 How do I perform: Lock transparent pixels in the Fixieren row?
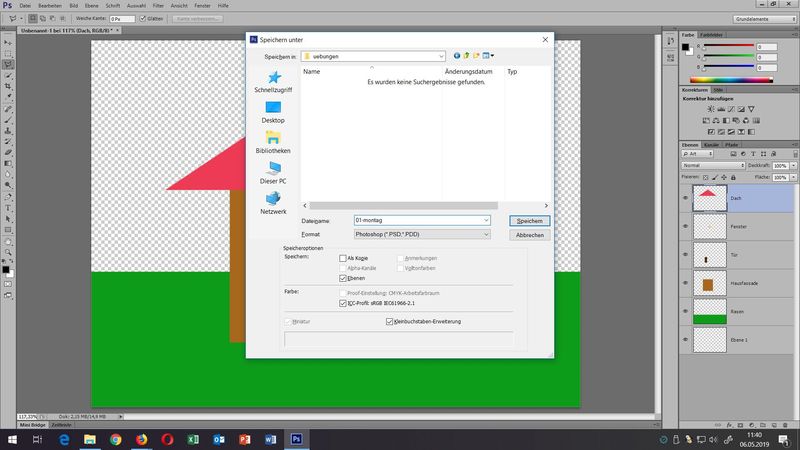706,178
